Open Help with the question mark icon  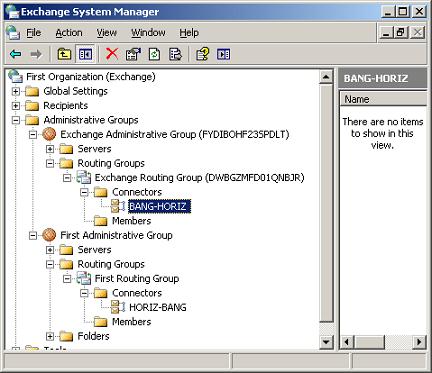tap(202, 54)
